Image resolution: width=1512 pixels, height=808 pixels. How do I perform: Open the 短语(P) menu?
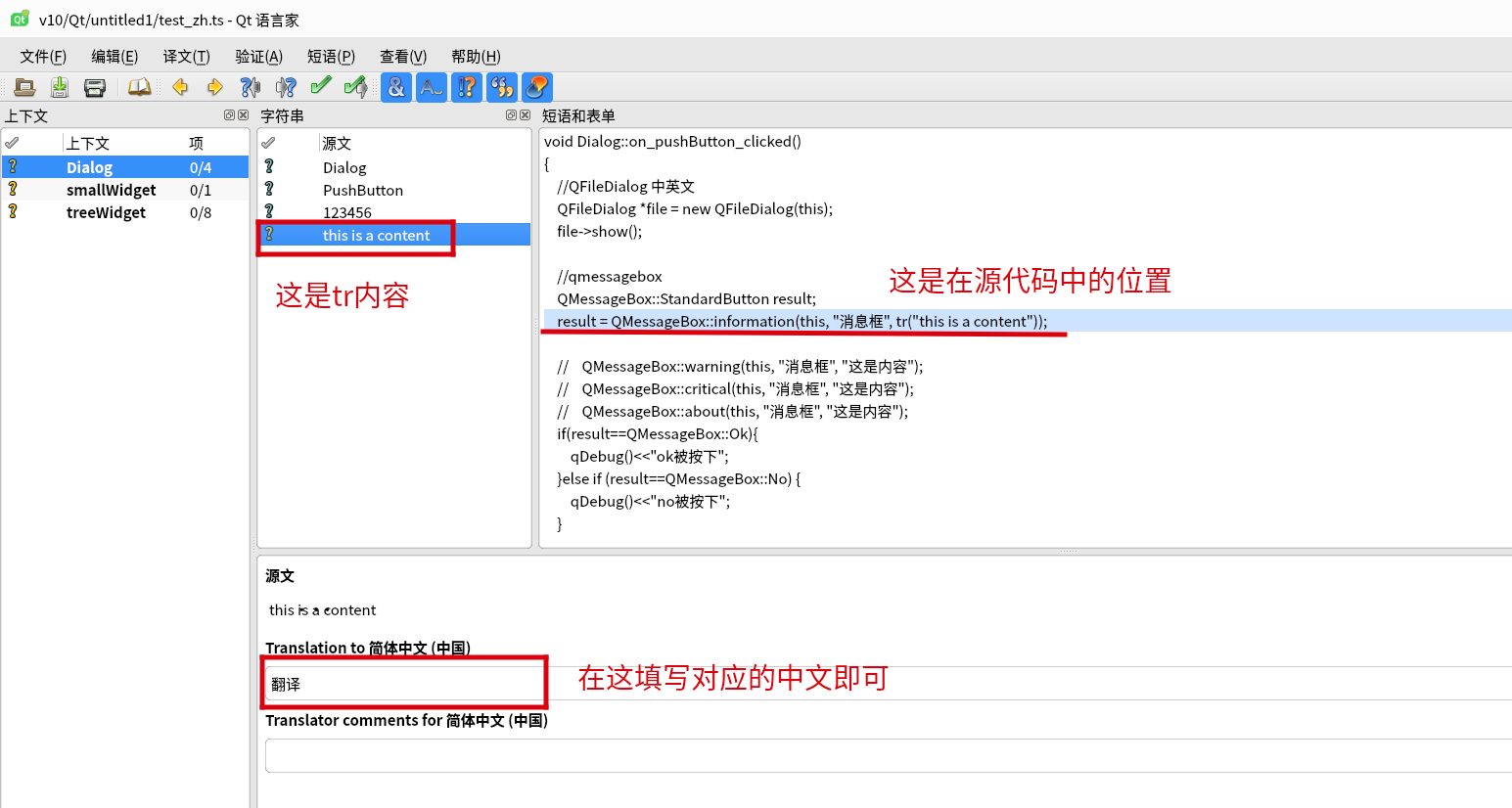tap(330, 56)
